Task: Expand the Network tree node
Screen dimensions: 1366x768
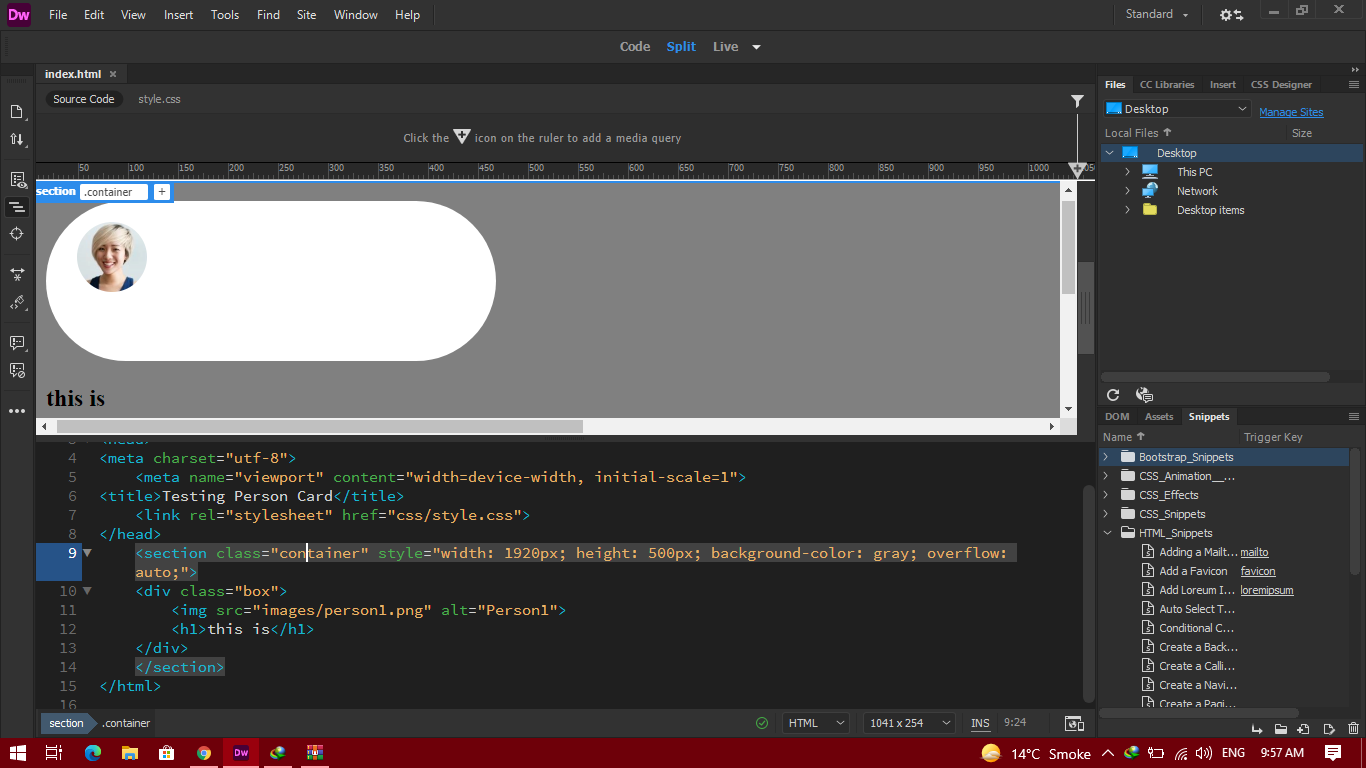Action: [x=1127, y=191]
